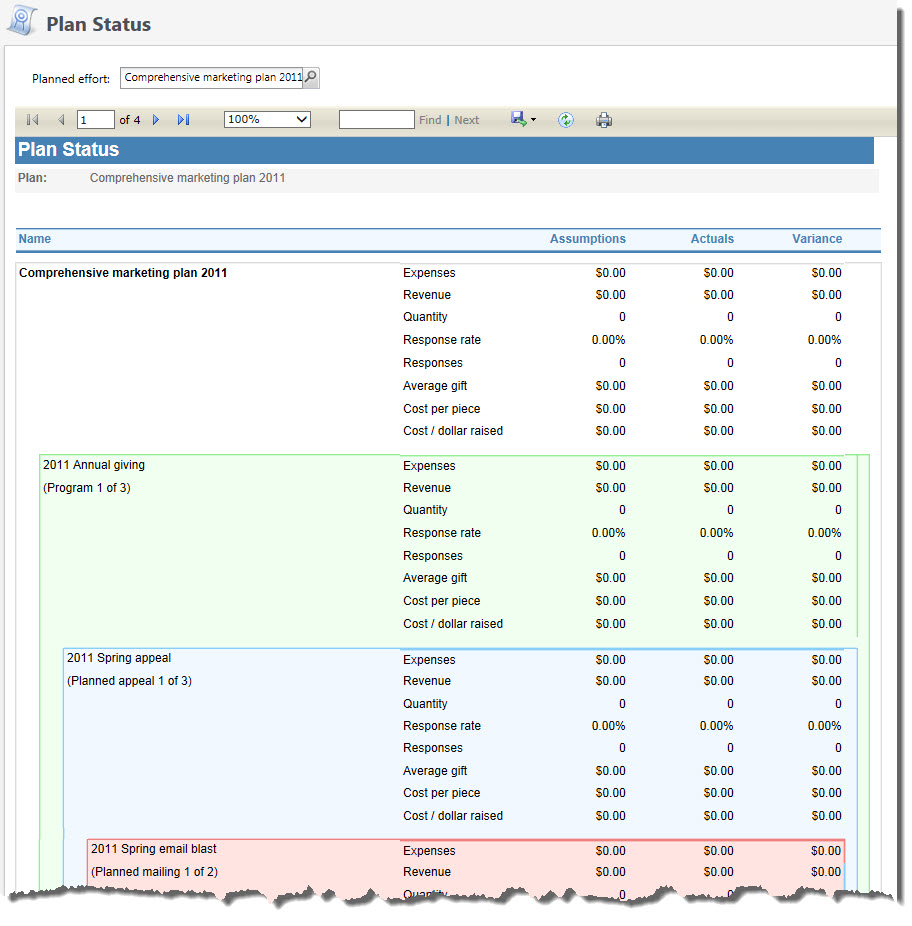Viewport: 912px width, 926px height.
Task: Expand the export format dropdown arrow
Action: click(x=533, y=119)
